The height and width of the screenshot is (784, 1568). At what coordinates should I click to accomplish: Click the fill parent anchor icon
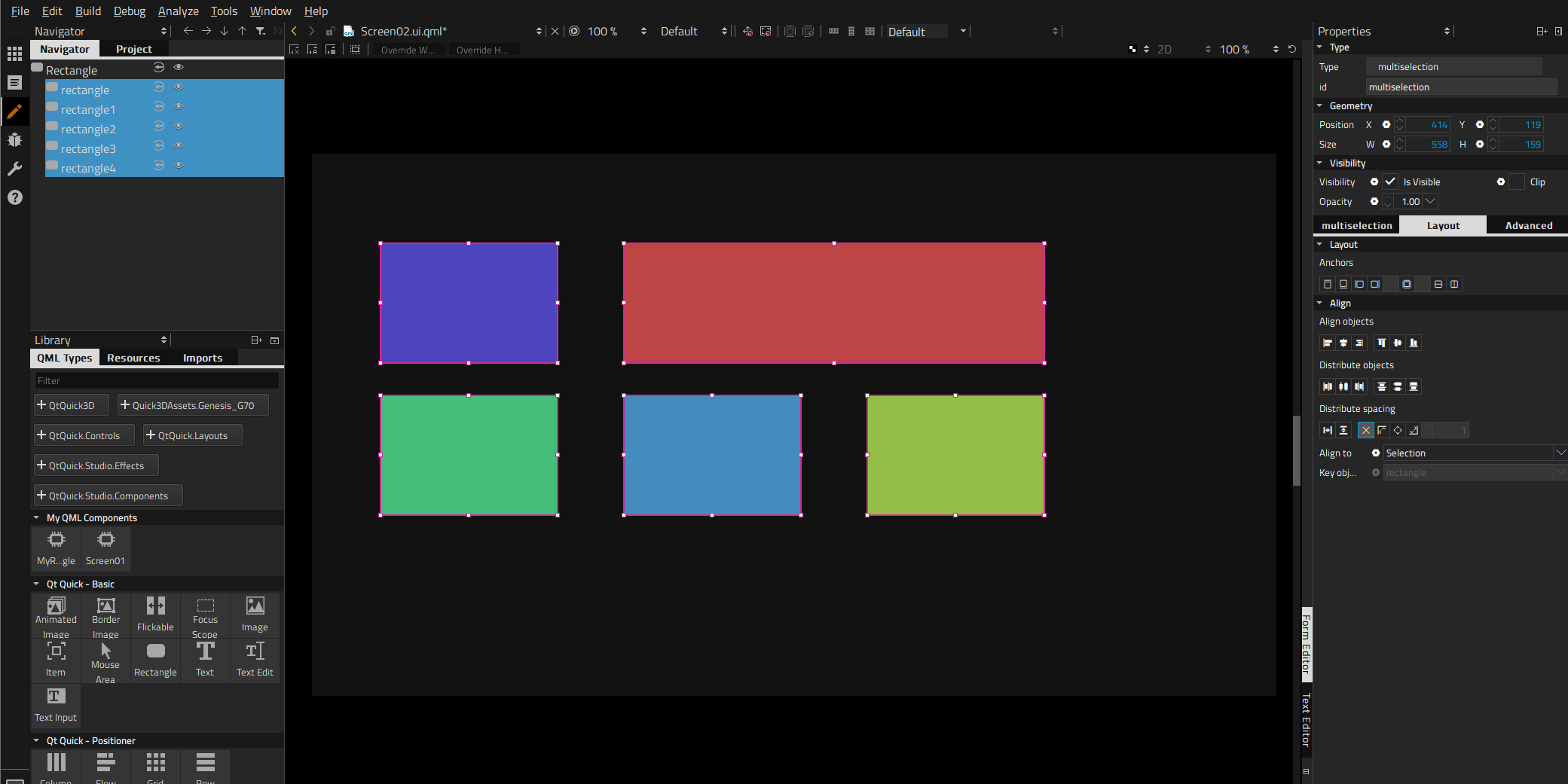tap(1406, 284)
